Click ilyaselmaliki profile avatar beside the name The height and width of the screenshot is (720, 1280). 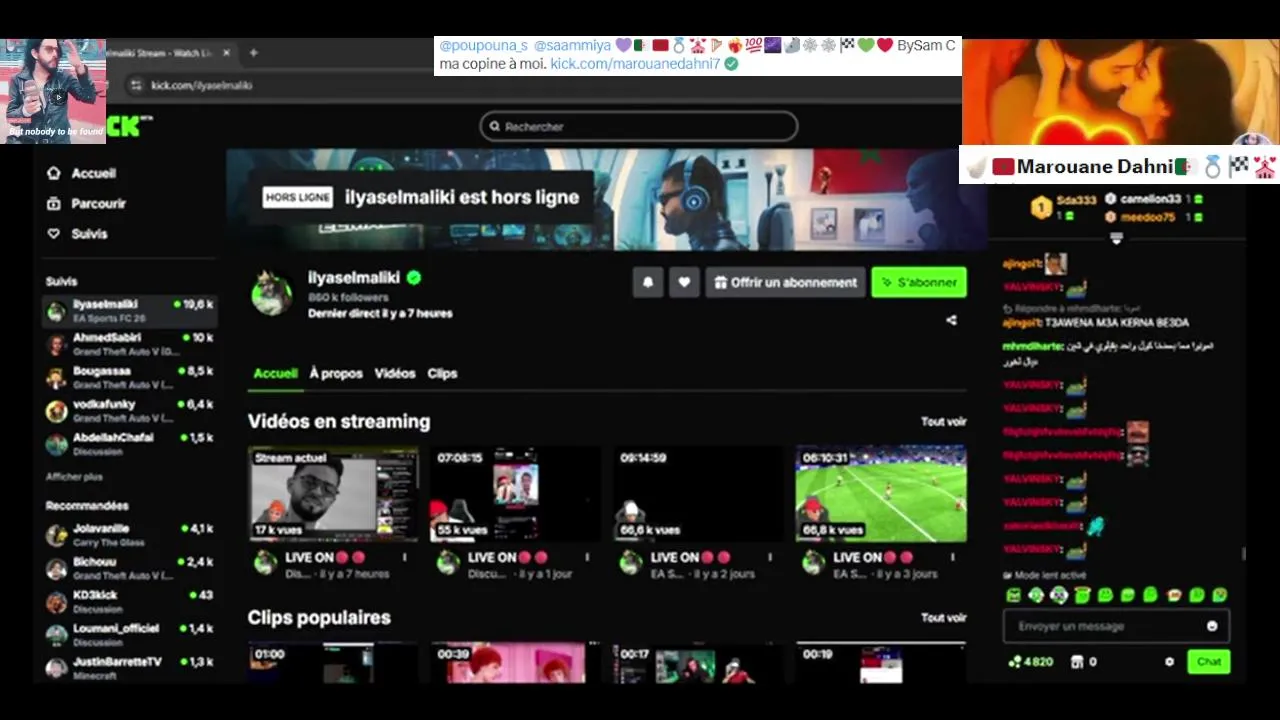coord(271,294)
